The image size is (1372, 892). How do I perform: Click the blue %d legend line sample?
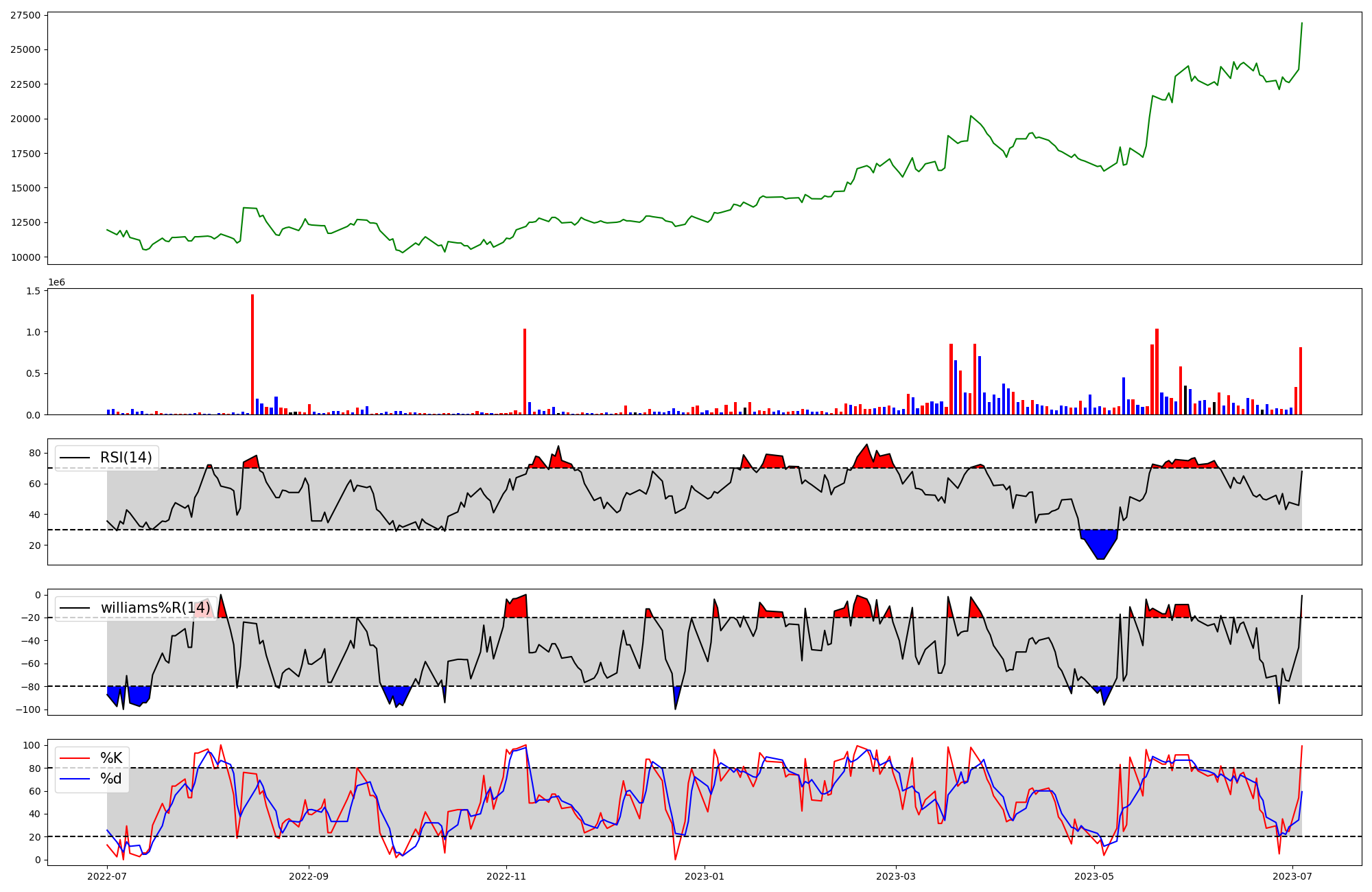click(75, 779)
